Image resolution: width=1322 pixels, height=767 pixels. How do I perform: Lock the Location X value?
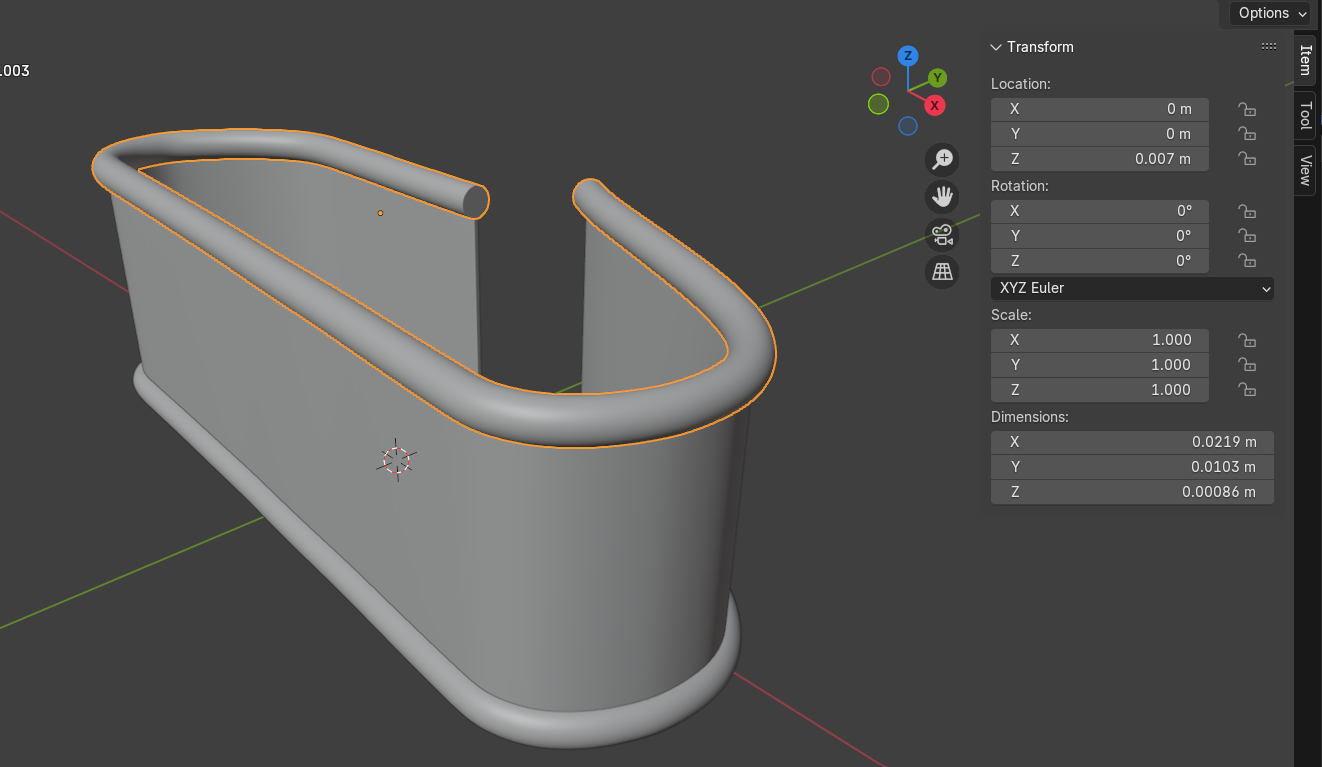[x=1246, y=109]
